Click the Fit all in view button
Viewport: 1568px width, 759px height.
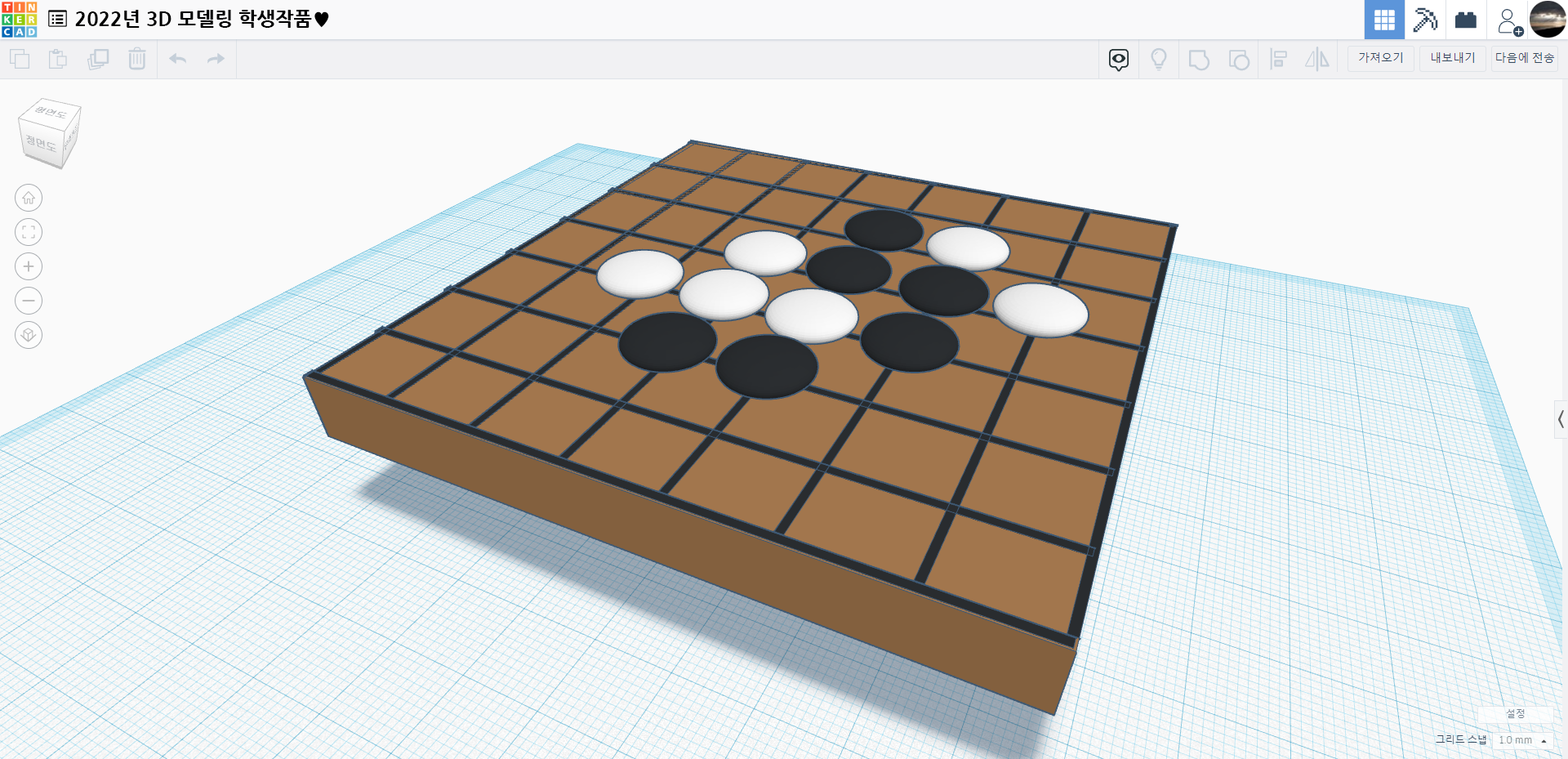(x=29, y=232)
